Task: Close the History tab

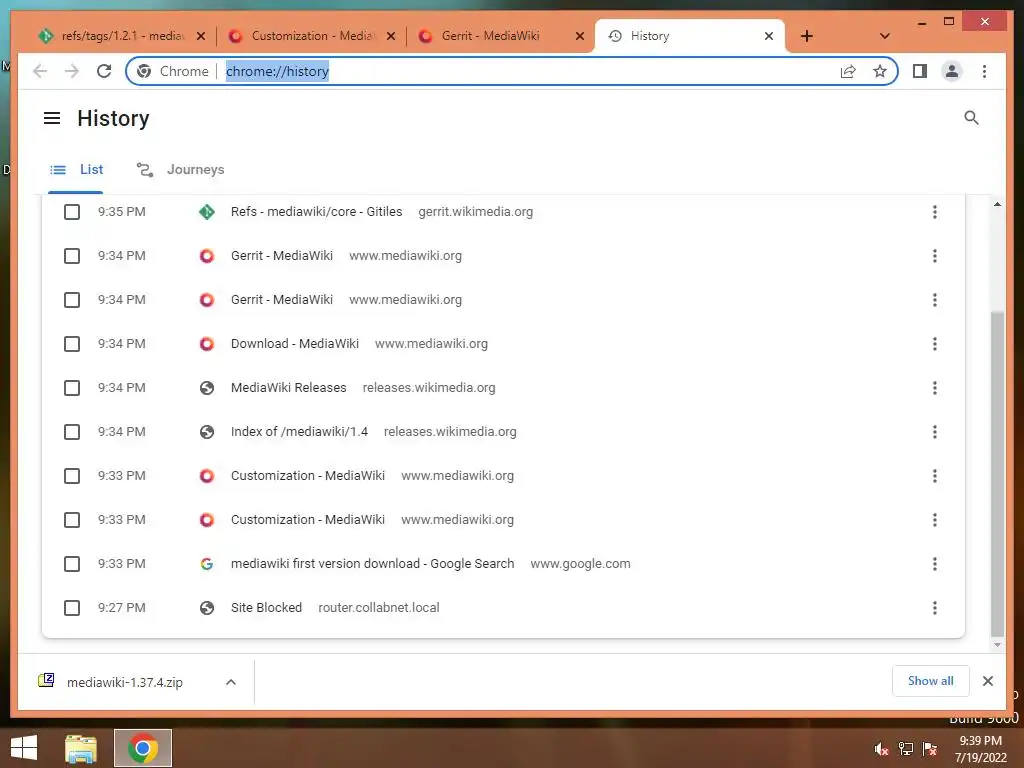Action: [769, 36]
